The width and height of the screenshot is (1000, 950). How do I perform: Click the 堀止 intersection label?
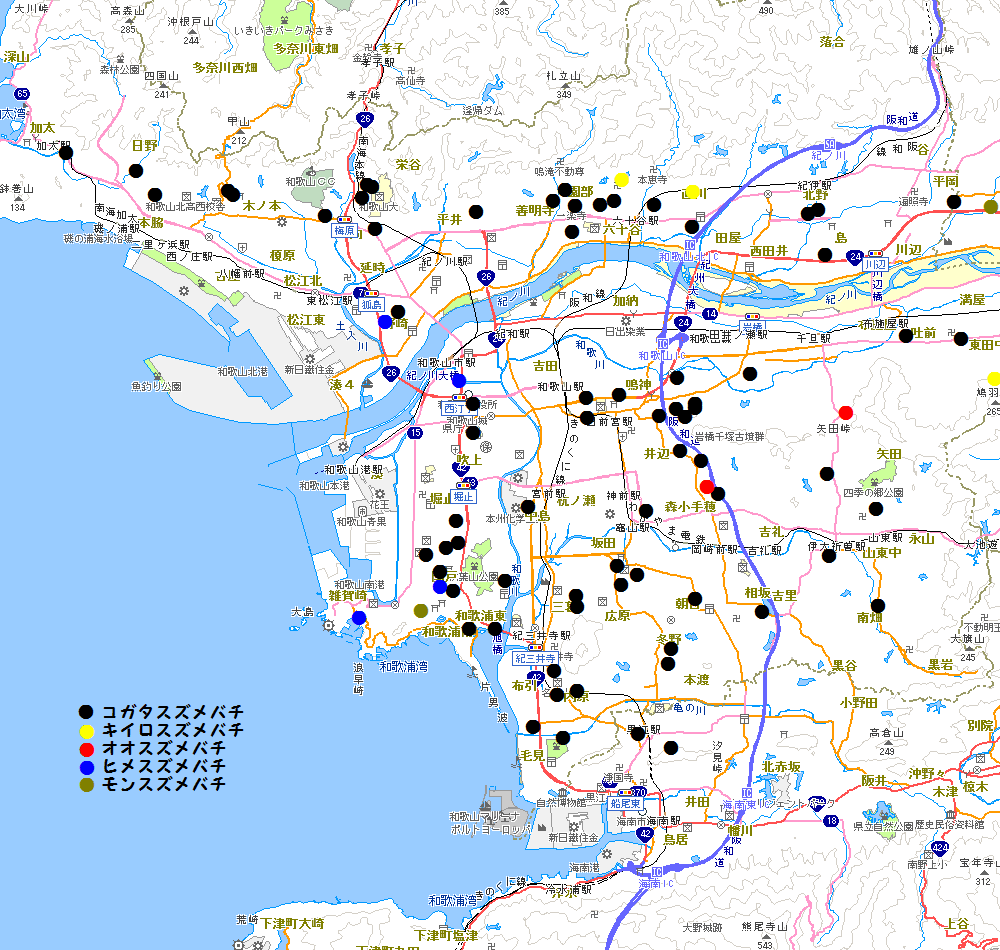(463, 496)
